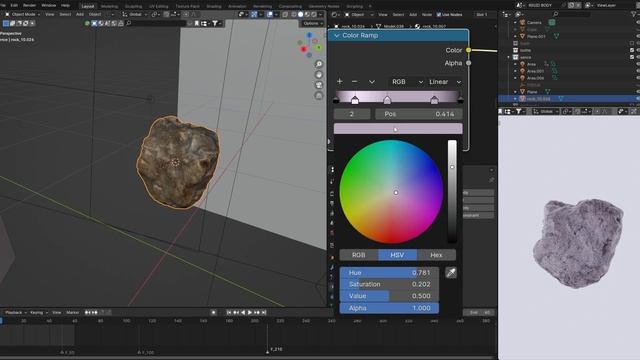
Task: Jump to the first frame button
Action: coord(229,312)
